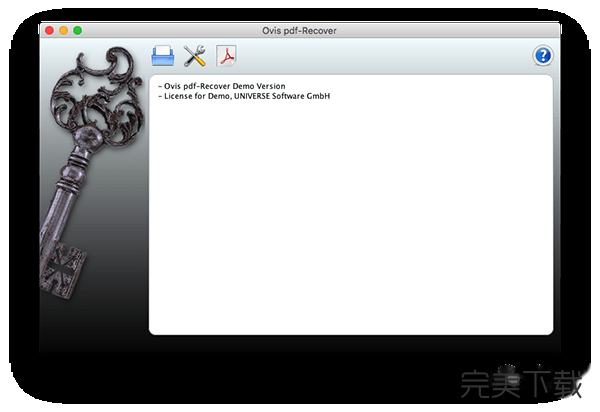Click the "Ovis pdf-Recover" window title

[300, 30]
